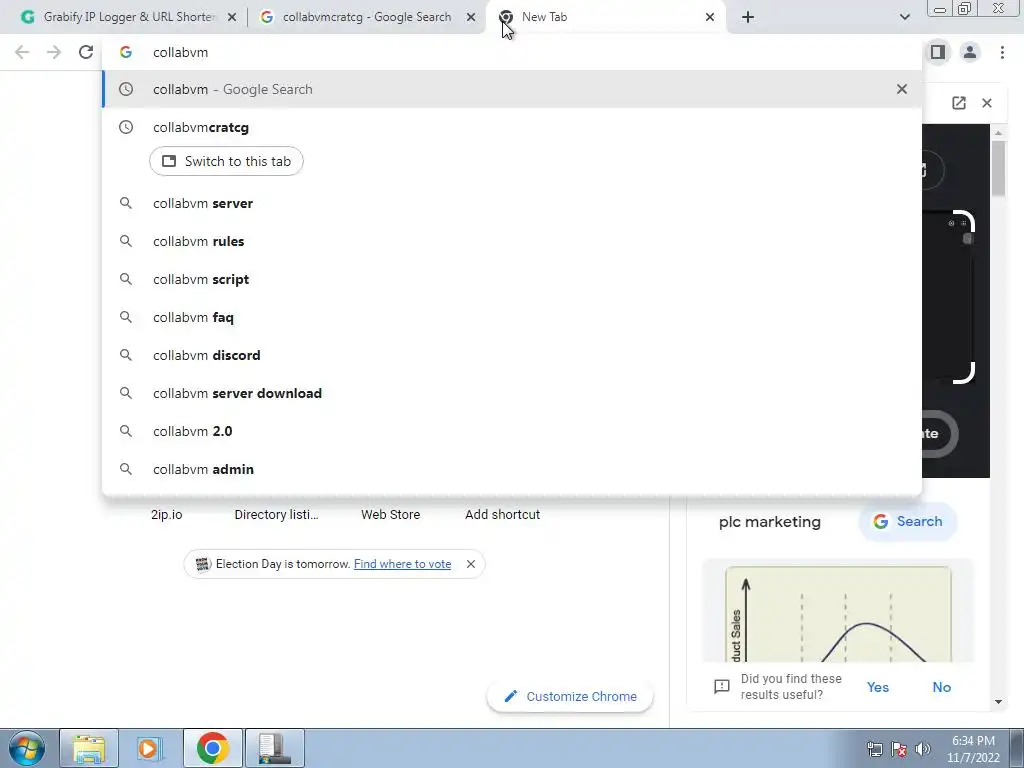The width and height of the screenshot is (1024, 768).
Task: Close the New Tab tab
Action: tap(710, 18)
